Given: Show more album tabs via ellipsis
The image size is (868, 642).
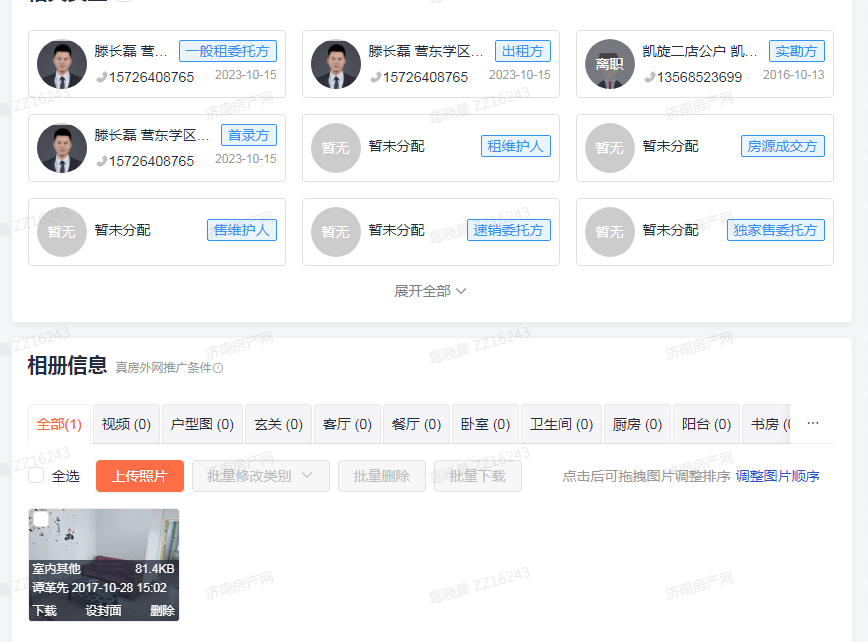Looking at the screenshot, I should [x=813, y=424].
